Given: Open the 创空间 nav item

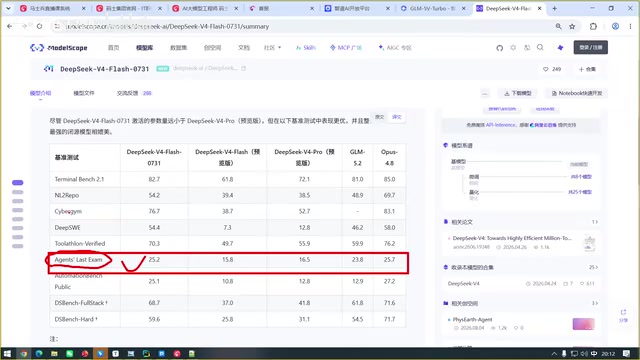Looking at the screenshot, I should tap(212, 48).
